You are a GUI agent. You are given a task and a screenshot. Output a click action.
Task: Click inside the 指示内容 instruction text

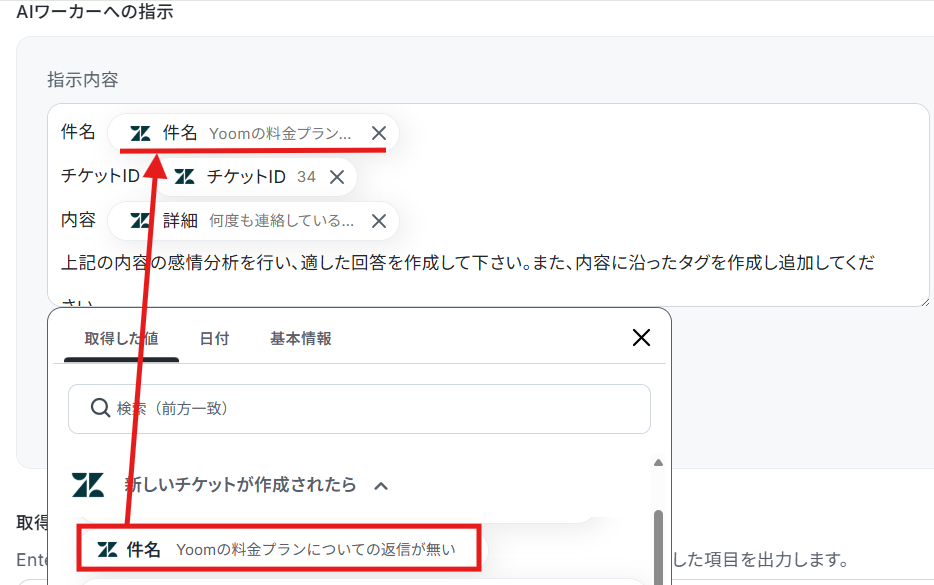click(x=468, y=263)
